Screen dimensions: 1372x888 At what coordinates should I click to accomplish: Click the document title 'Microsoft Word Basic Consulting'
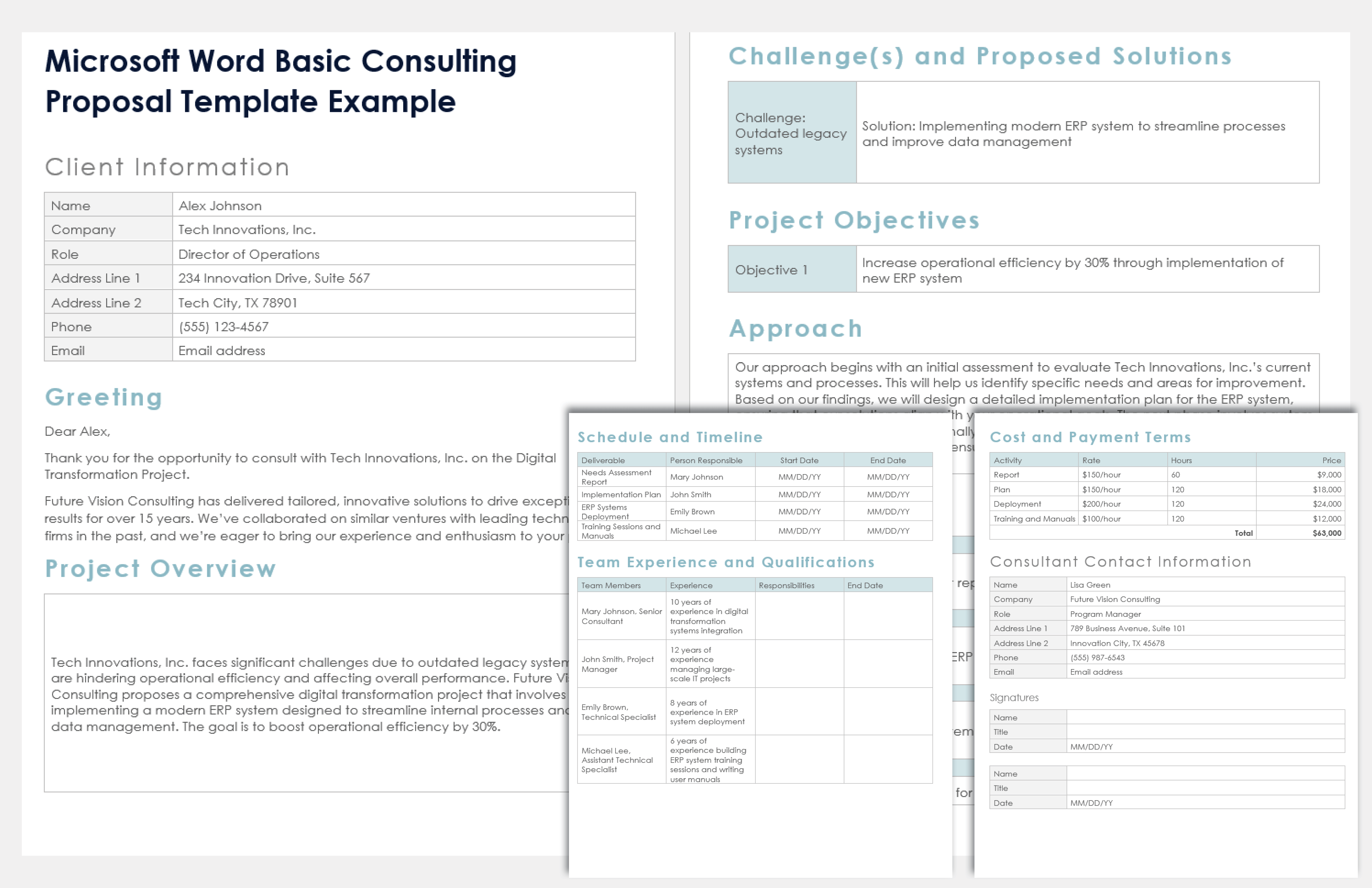click(281, 61)
